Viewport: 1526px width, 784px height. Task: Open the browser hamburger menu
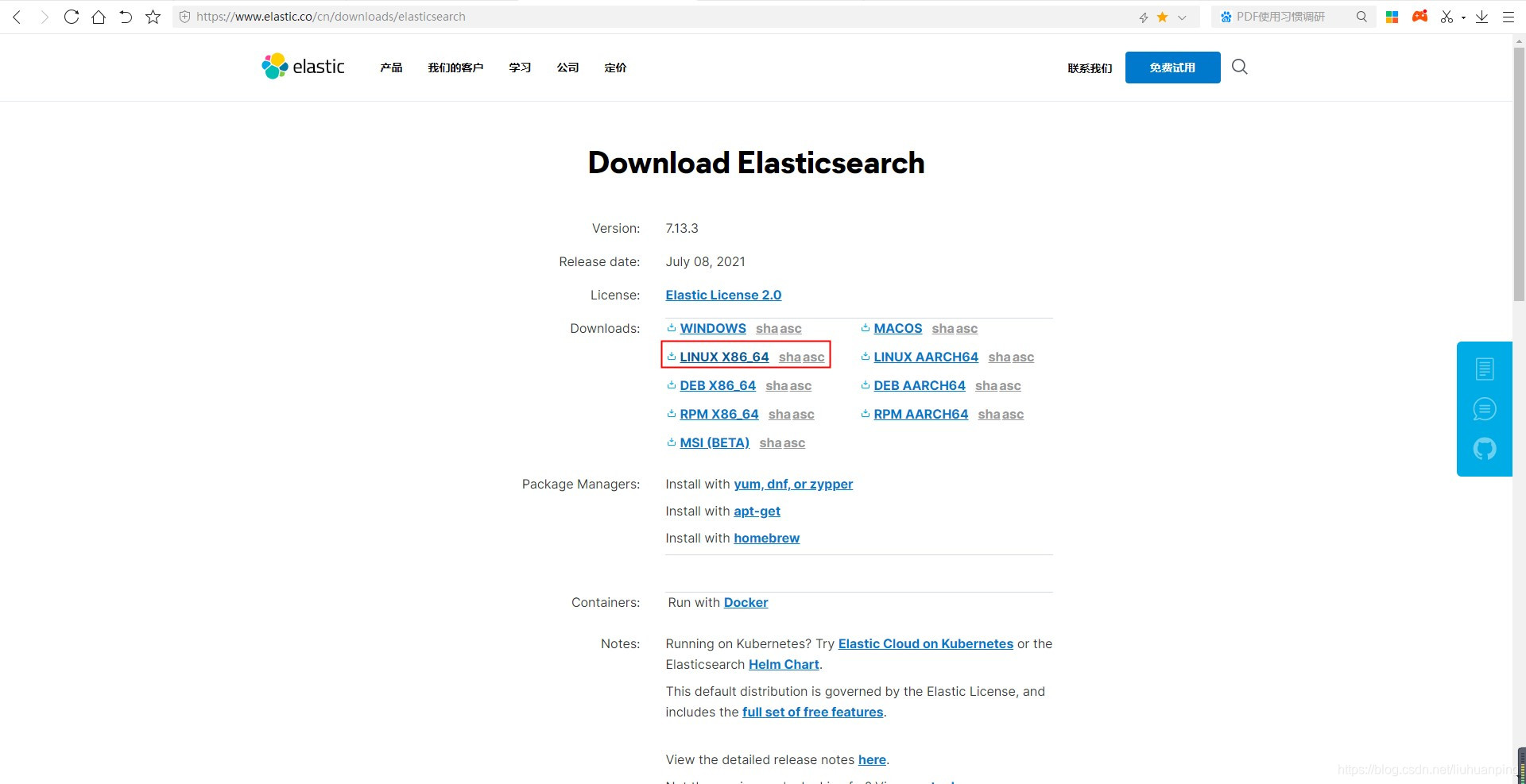pyautogui.click(x=1508, y=17)
